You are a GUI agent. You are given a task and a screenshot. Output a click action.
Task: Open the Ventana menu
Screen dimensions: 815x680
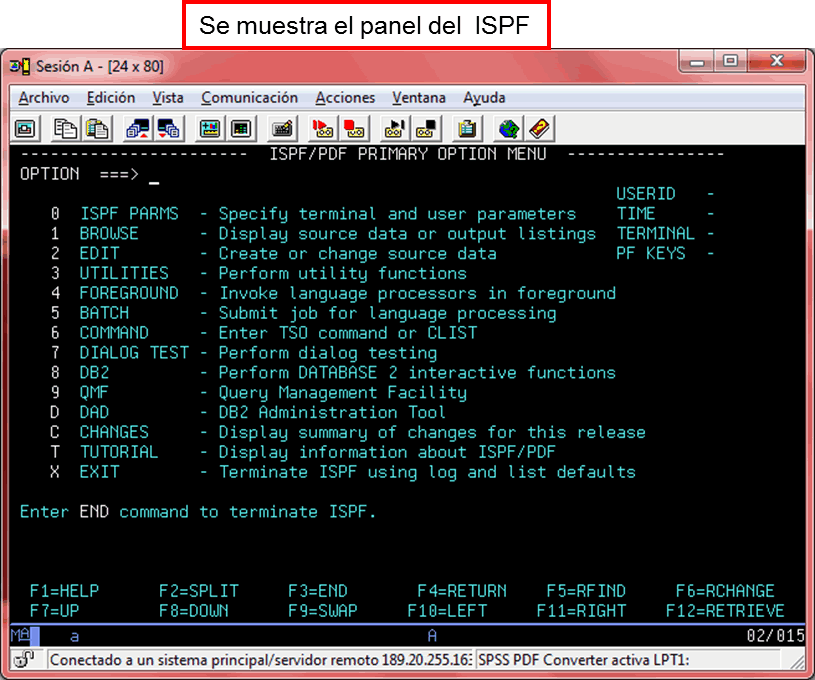(x=419, y=98)
